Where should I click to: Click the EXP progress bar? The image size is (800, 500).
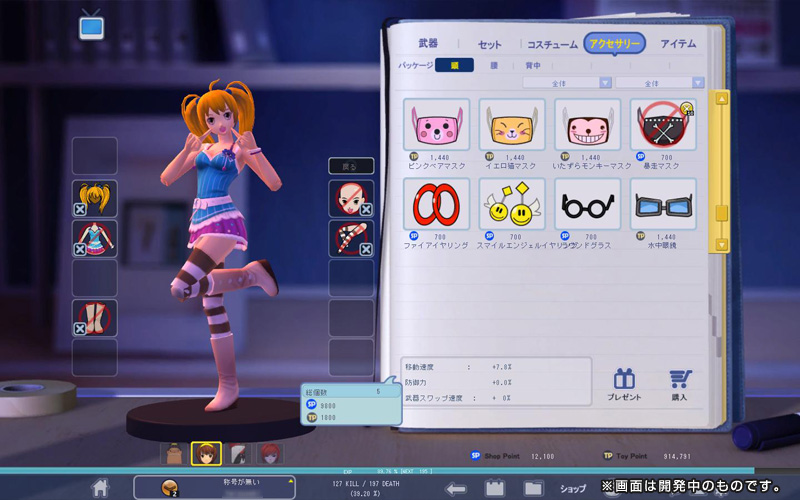coord(378,471)
